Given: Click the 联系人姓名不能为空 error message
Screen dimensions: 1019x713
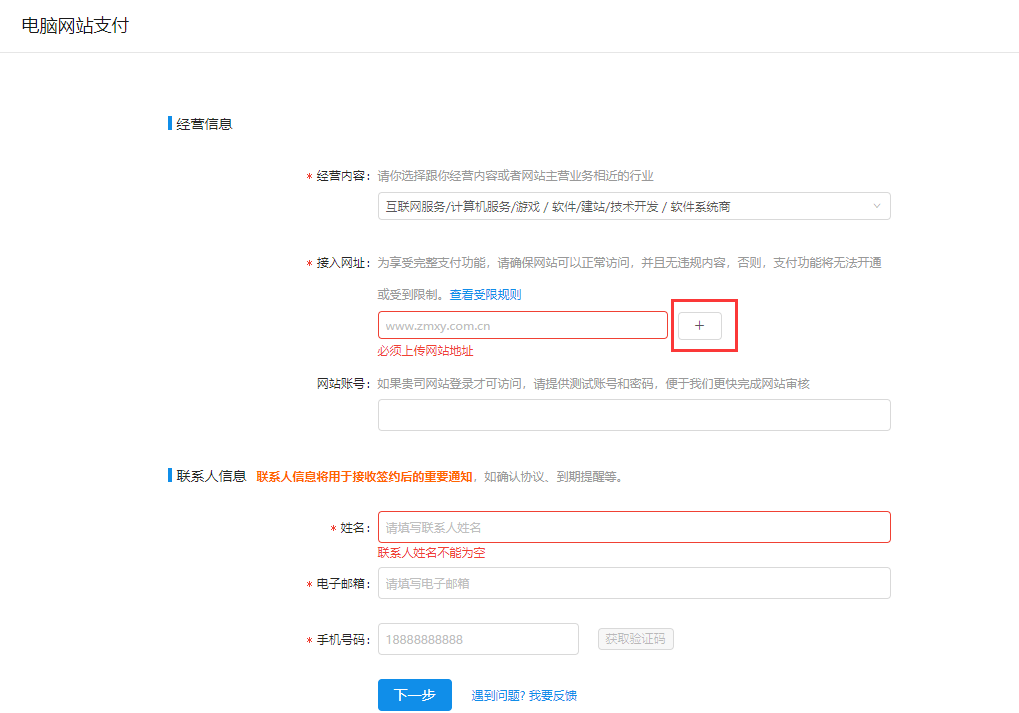Looking at the screenshot, I should 432,552.
